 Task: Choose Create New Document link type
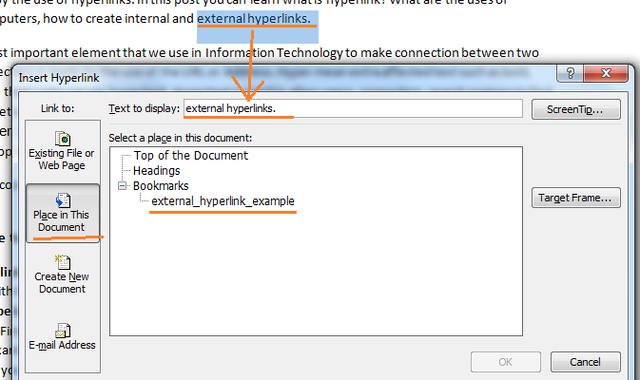coord(62,274)
